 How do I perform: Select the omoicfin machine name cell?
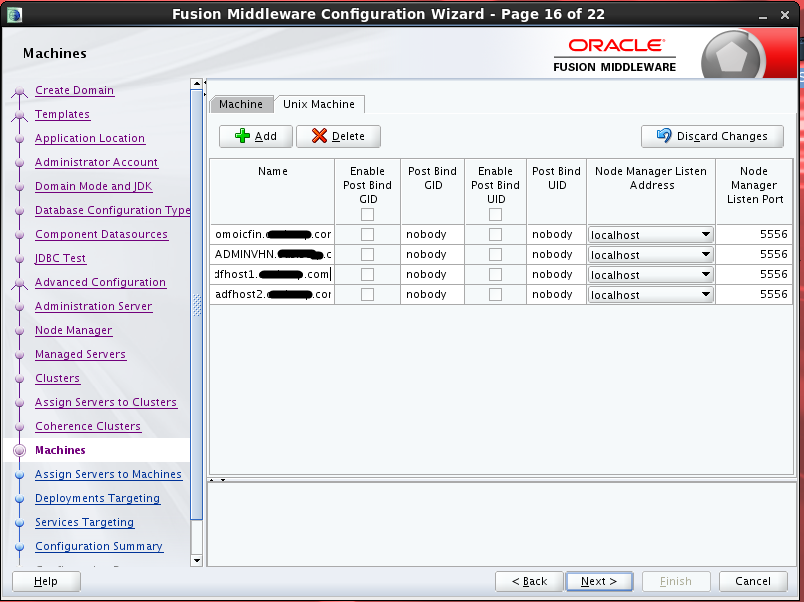272,234
